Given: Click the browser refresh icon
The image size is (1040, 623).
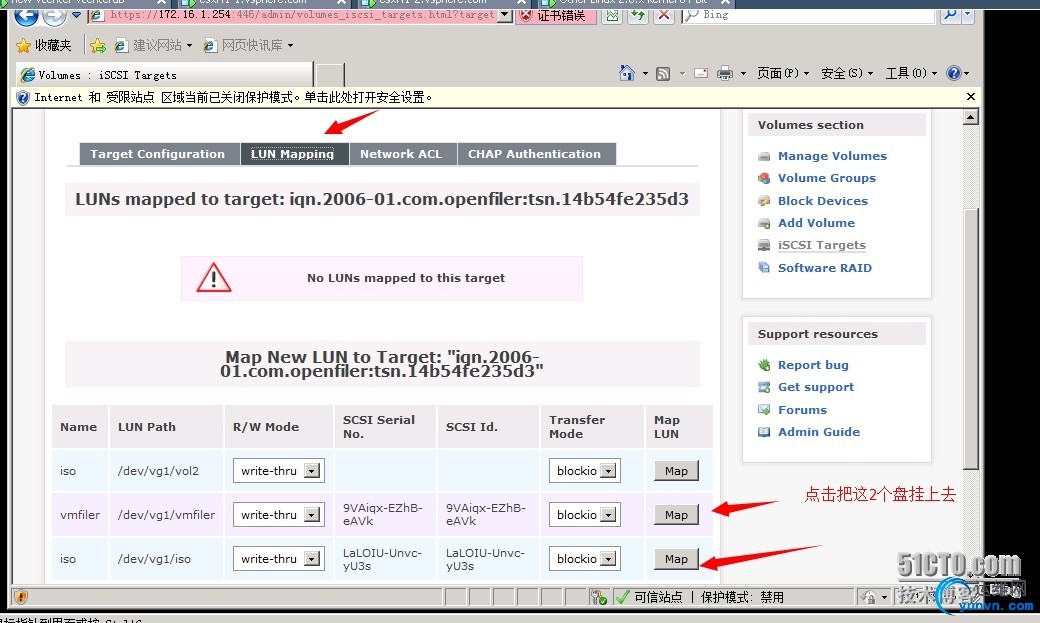Looking at the screenshot, I should pyautogui.click(x=638, y=15).
